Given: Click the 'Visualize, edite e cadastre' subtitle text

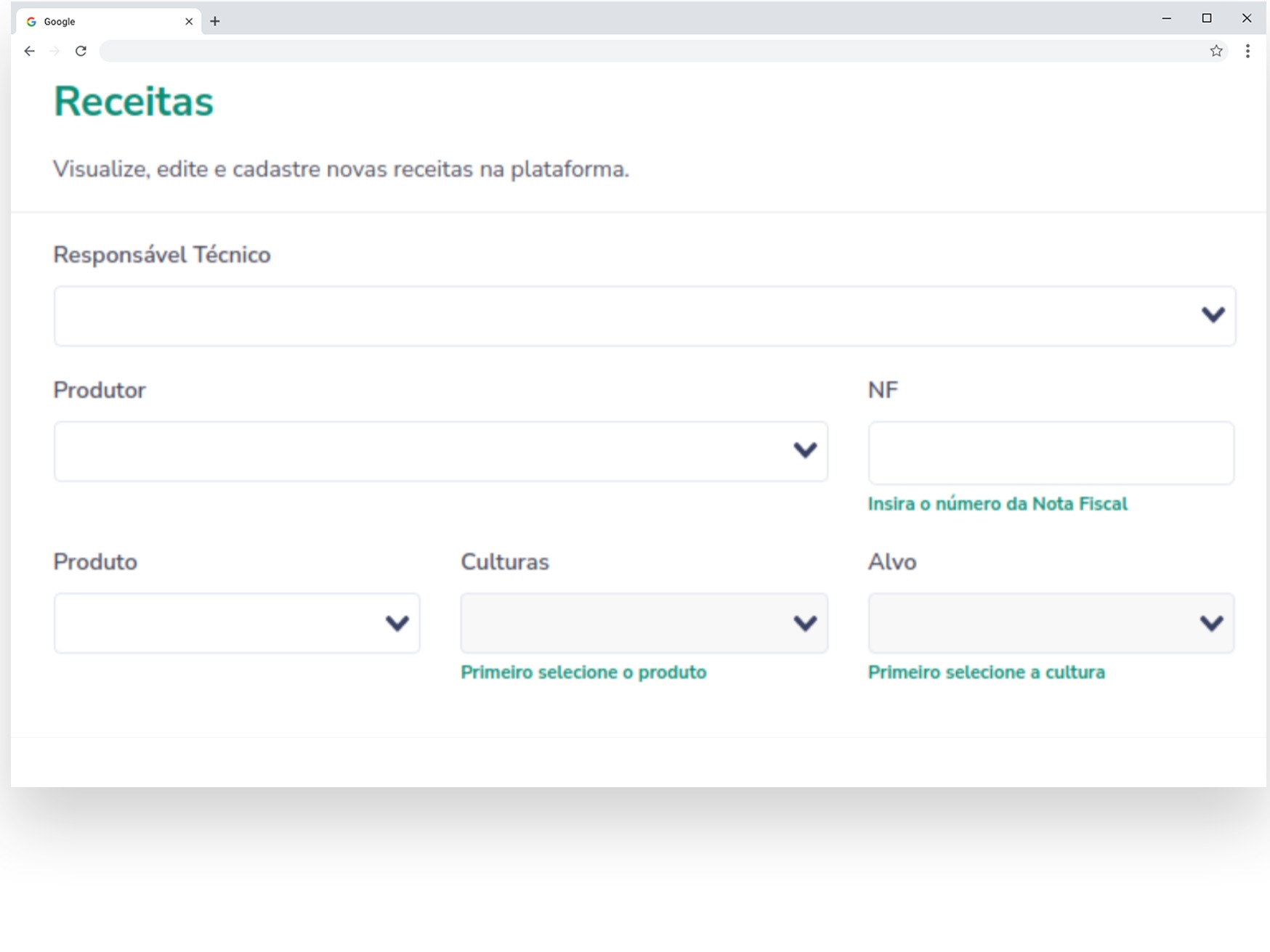Looking at the screenshot, I should point(341,169).
